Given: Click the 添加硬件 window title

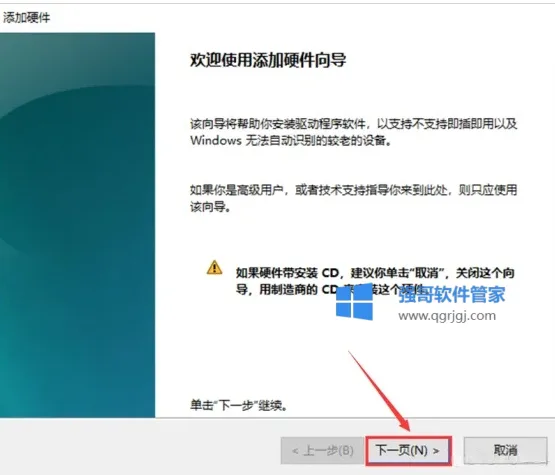Looking at the screenshot, I should 27,17.
